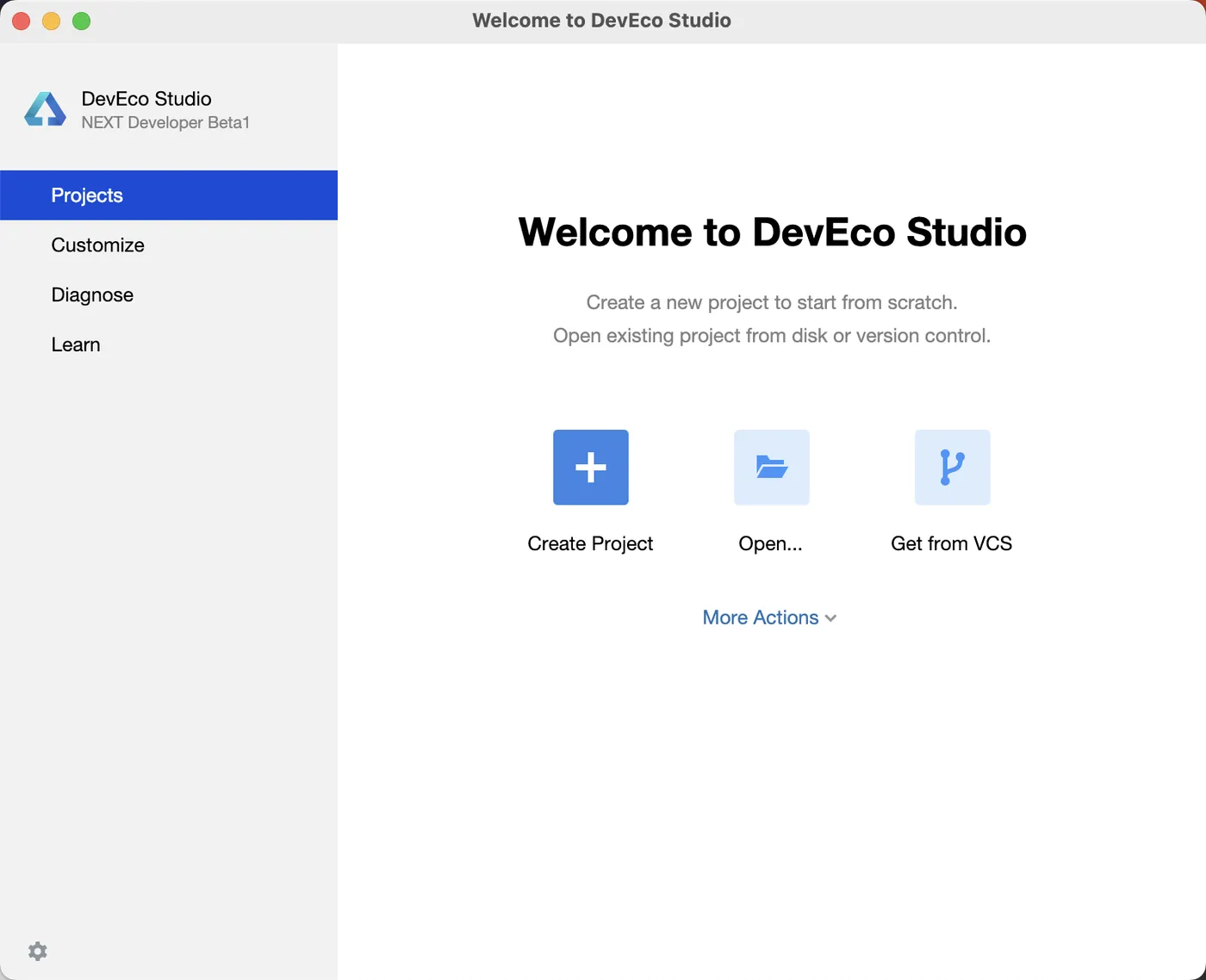The image size is (1206, 980).
Task: Expand the More Actions dropdown
Action: click(x=770, y=617)
